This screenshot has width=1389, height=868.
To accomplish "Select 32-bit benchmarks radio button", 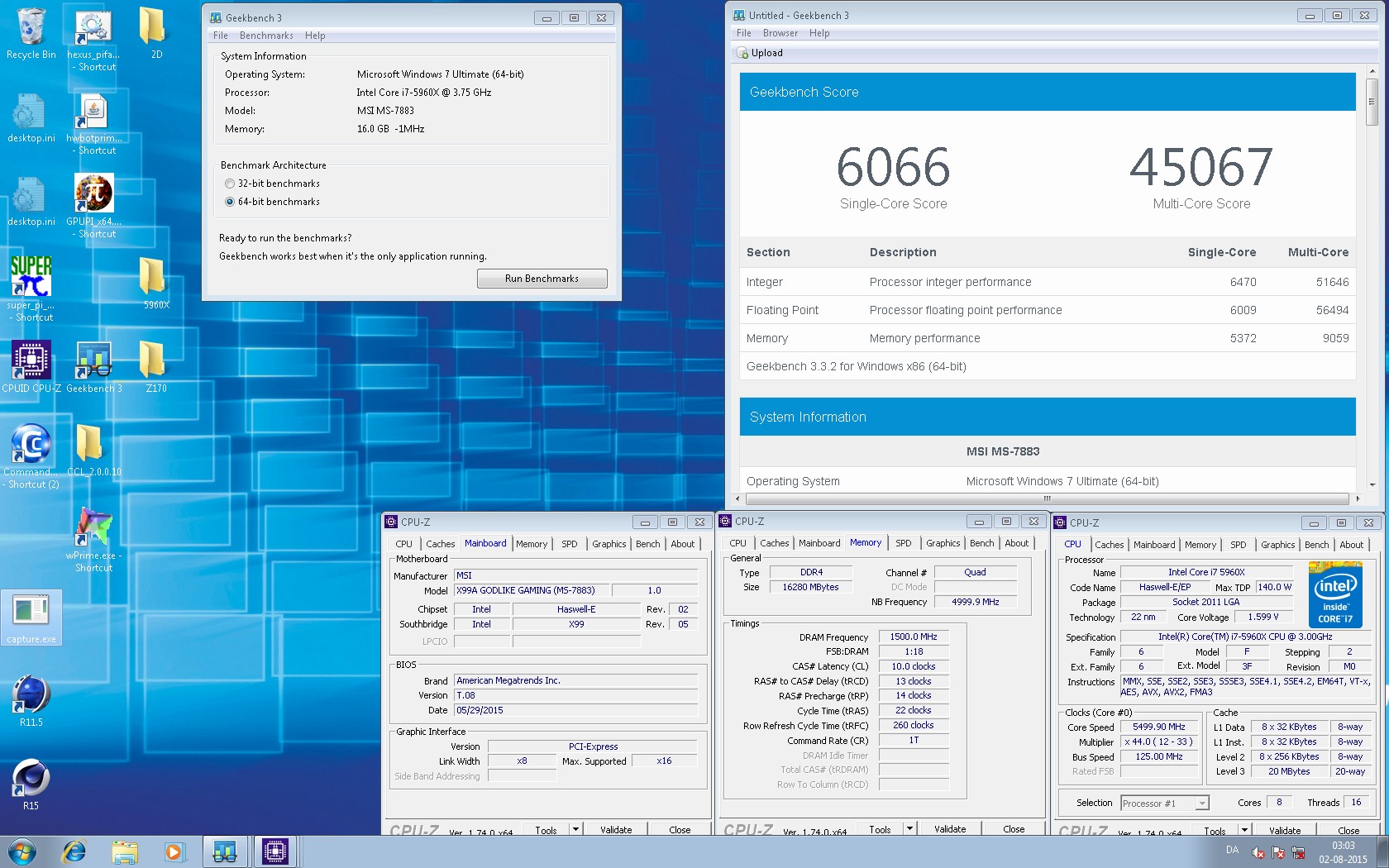I will pyautogui.click(x=230, y=184).
